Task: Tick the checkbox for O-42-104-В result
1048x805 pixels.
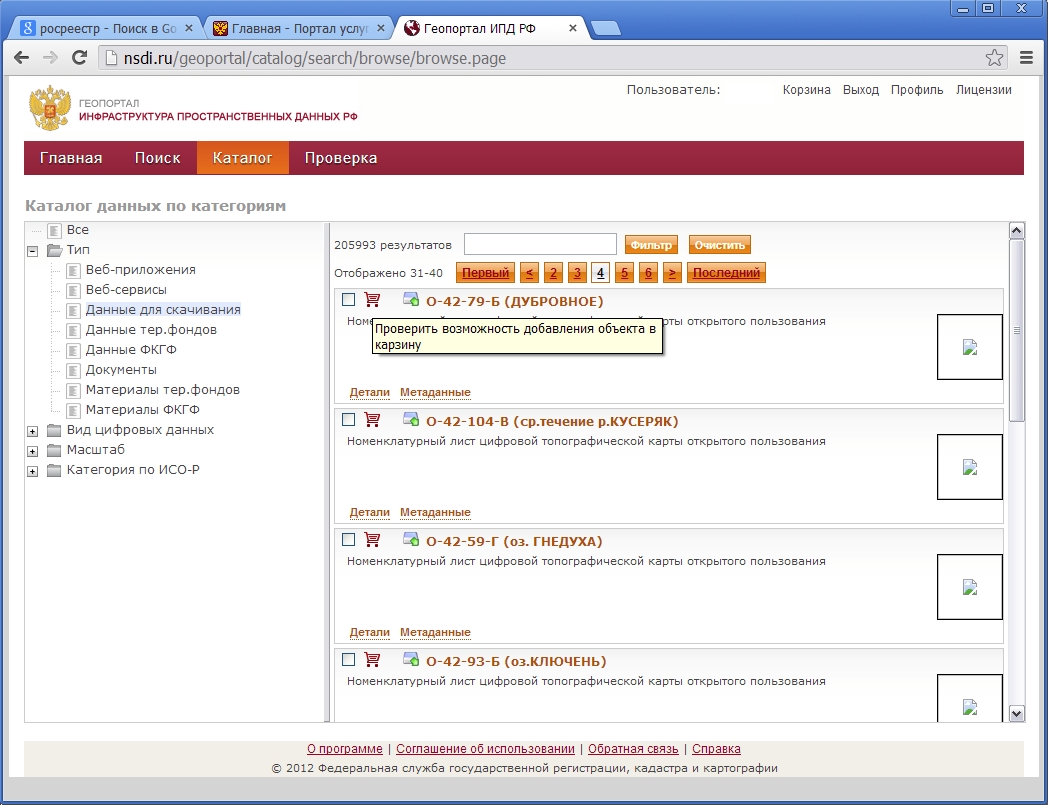Action: (x=348, y=420)
